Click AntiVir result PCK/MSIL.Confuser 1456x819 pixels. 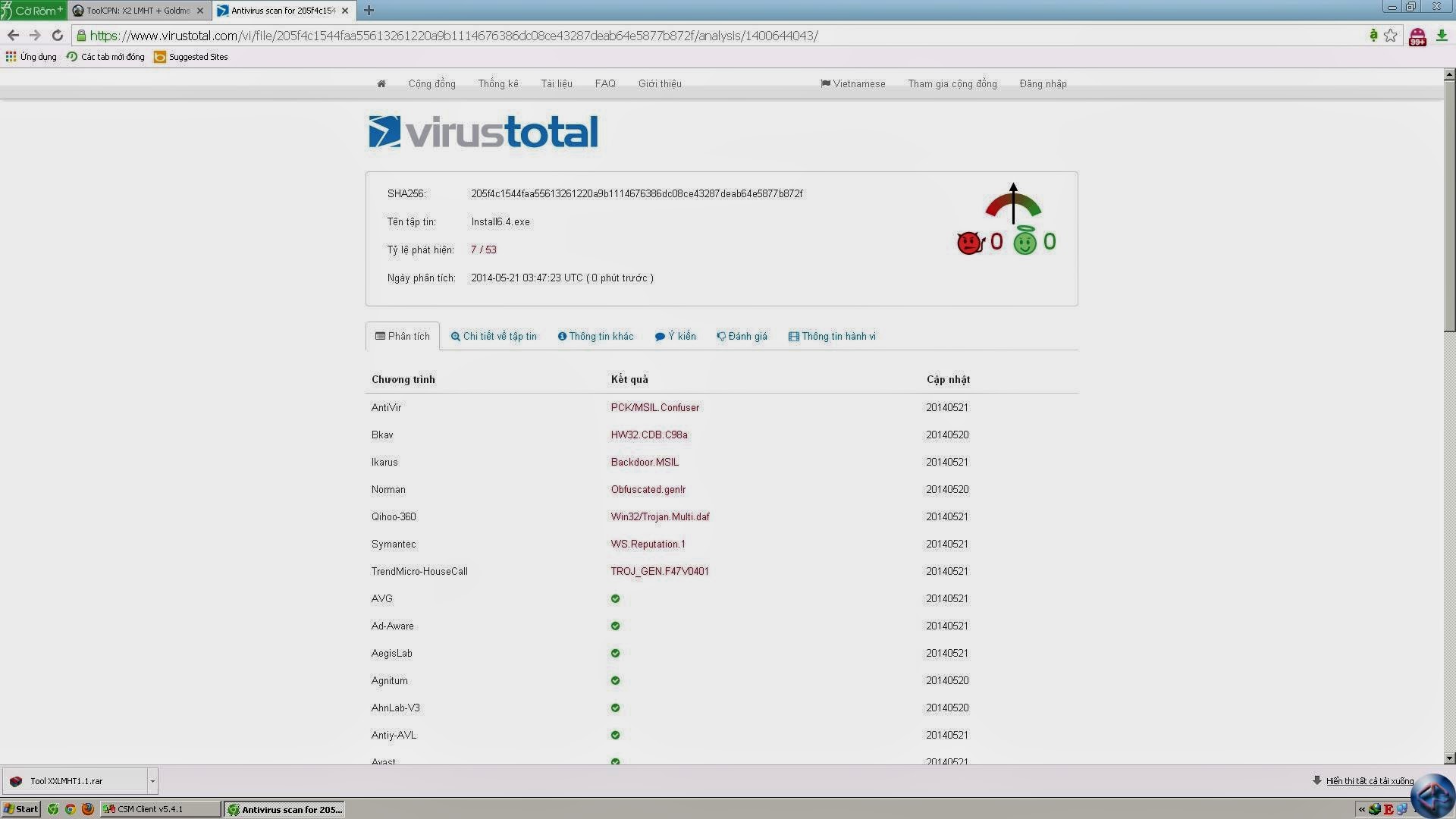coord(655,408)
